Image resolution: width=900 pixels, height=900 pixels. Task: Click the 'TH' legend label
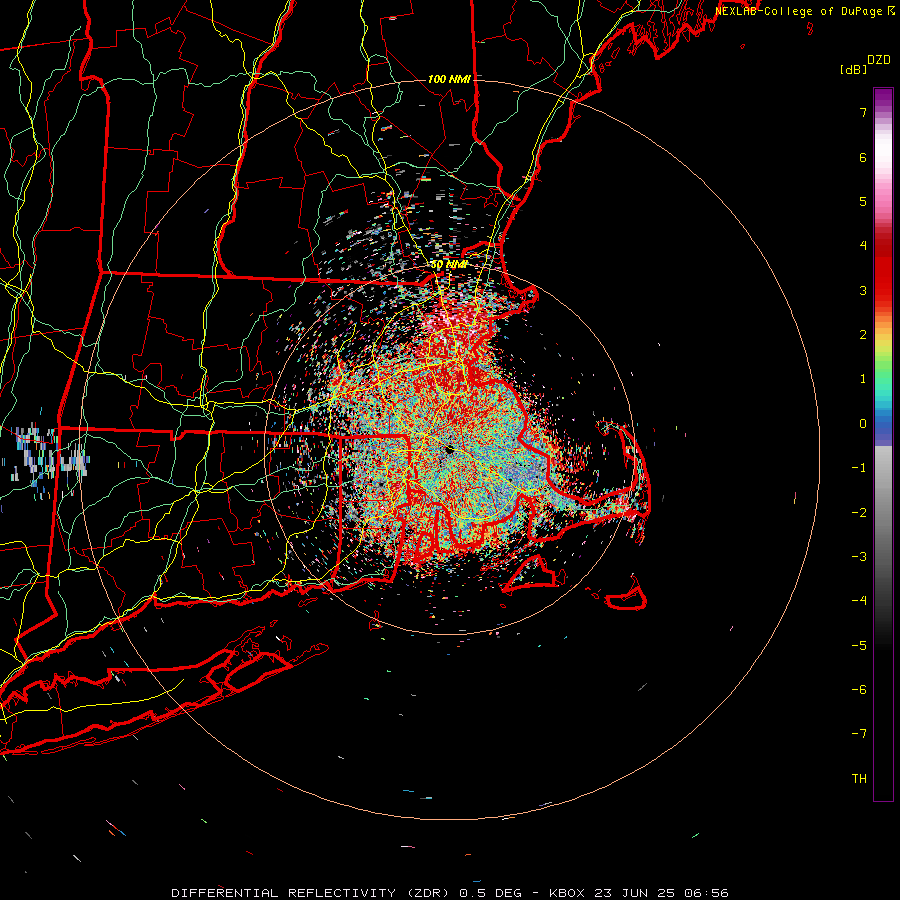click(x=859, y=779)
